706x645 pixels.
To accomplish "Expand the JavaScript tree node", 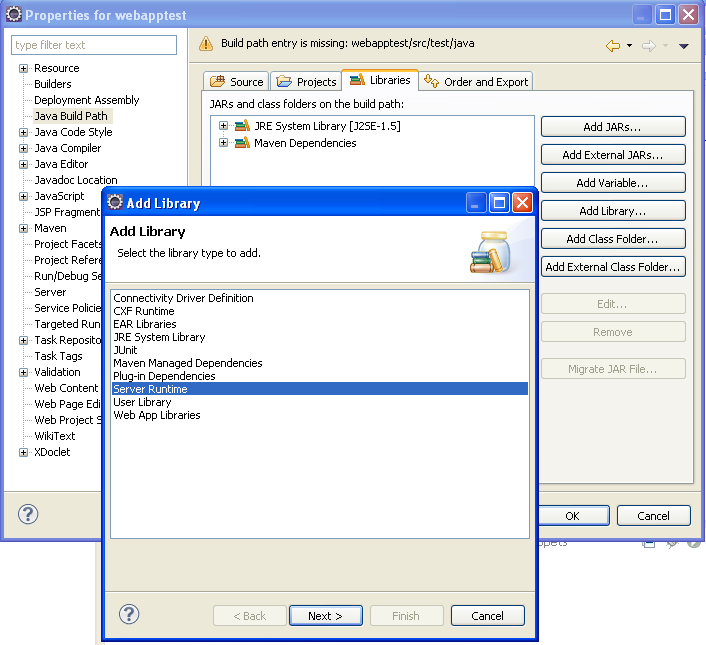I will pyautogui.click(x=23, y=197).
